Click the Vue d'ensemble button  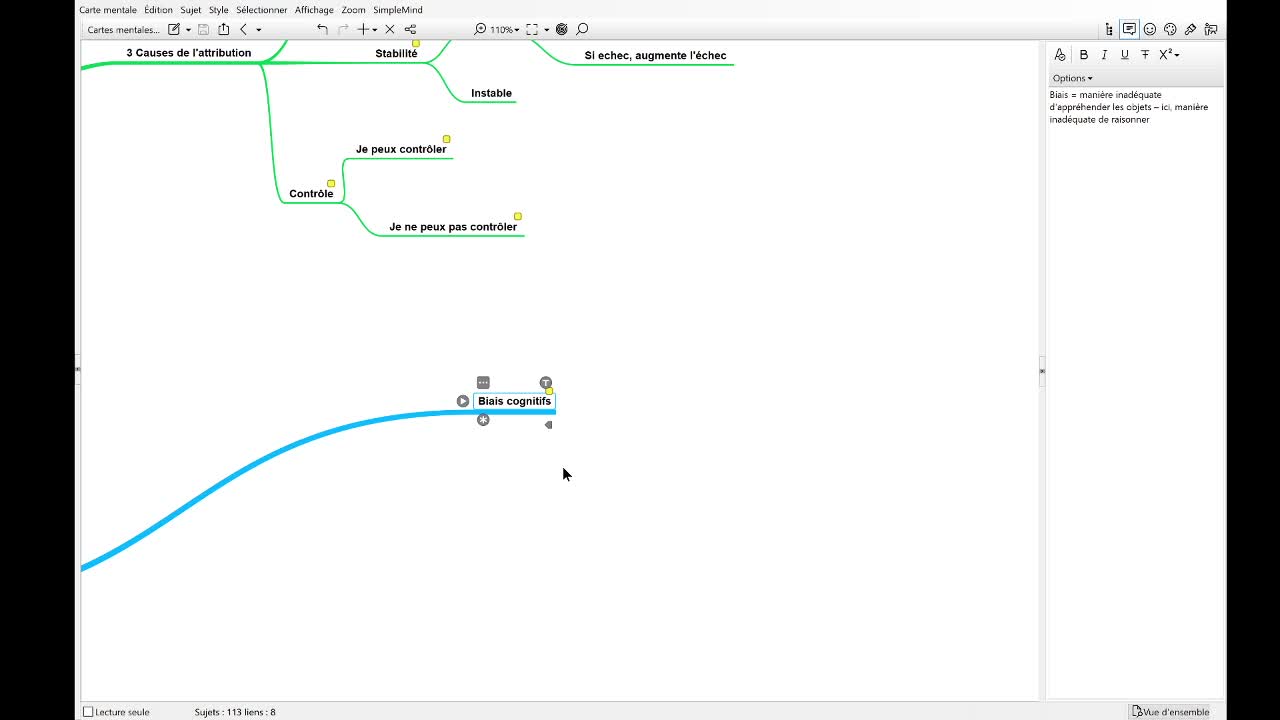[x=1170, y=712]
